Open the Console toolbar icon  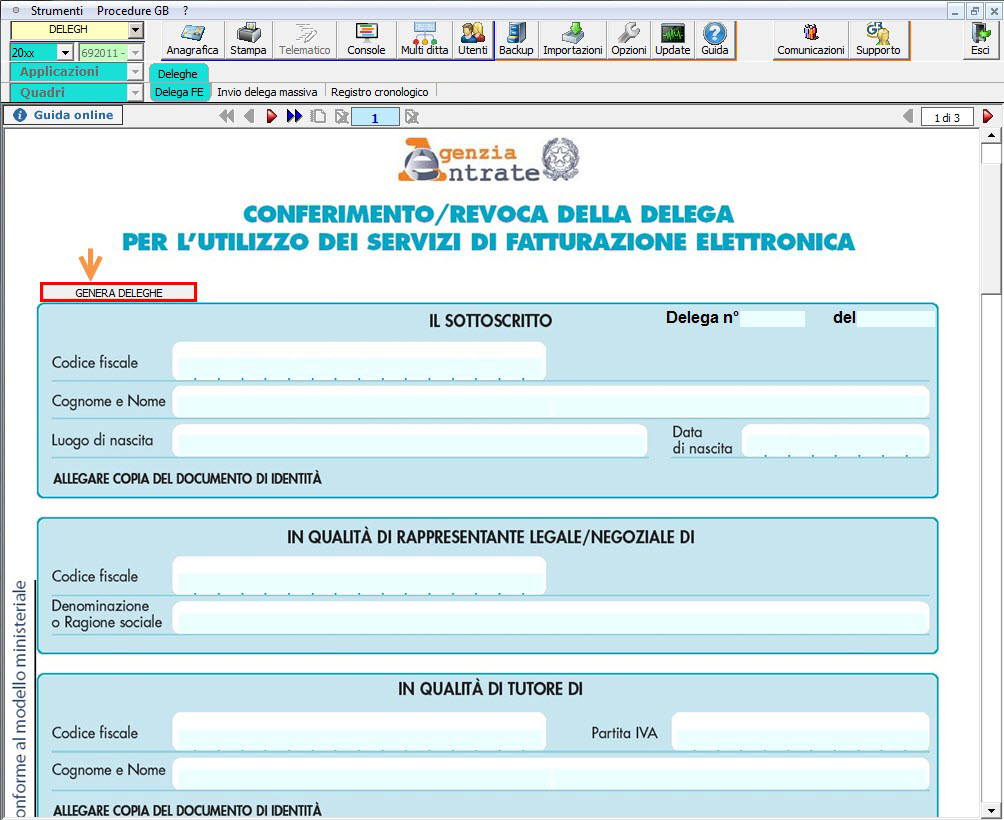tap(366, 40)
